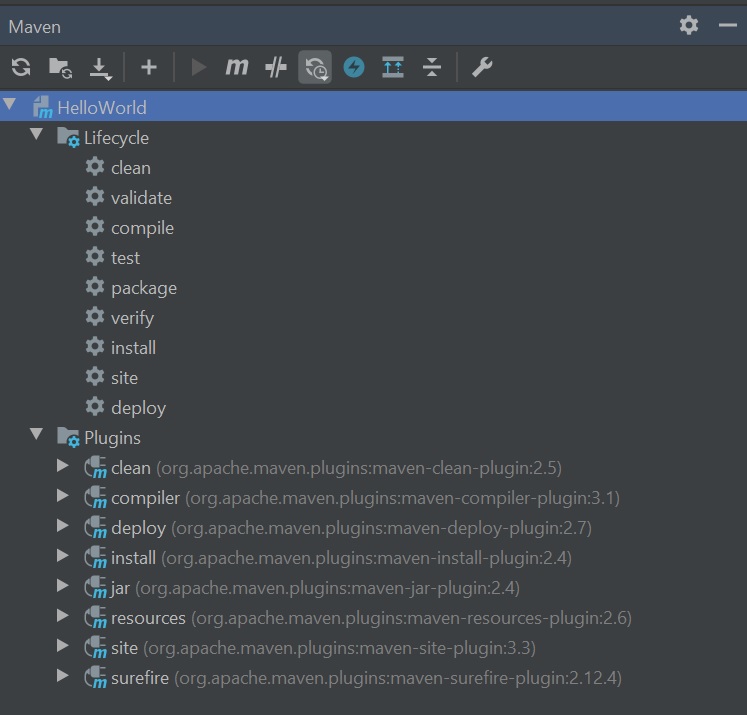The width and height of the screenshot is (747, 715).
Task: Open Maven Settings wrench icon
Action: coord(482,68)
